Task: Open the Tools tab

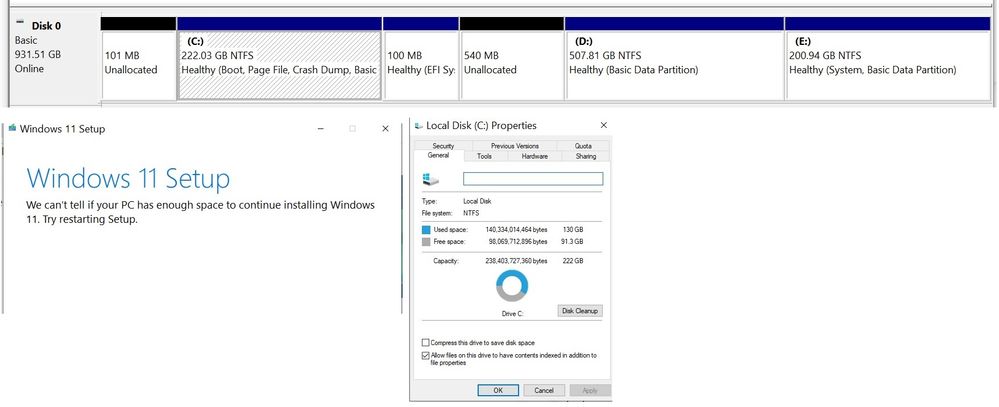Action: point(484,156)
